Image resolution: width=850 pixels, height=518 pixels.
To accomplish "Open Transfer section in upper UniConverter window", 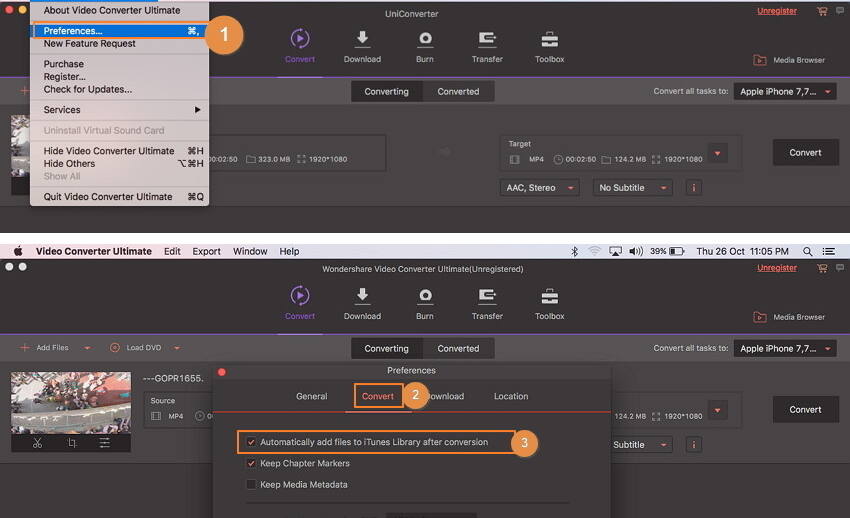I will point(487,46).
